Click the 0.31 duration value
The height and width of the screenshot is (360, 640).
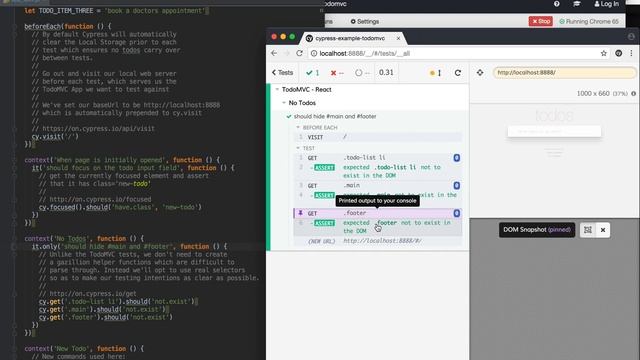[386, 72]
